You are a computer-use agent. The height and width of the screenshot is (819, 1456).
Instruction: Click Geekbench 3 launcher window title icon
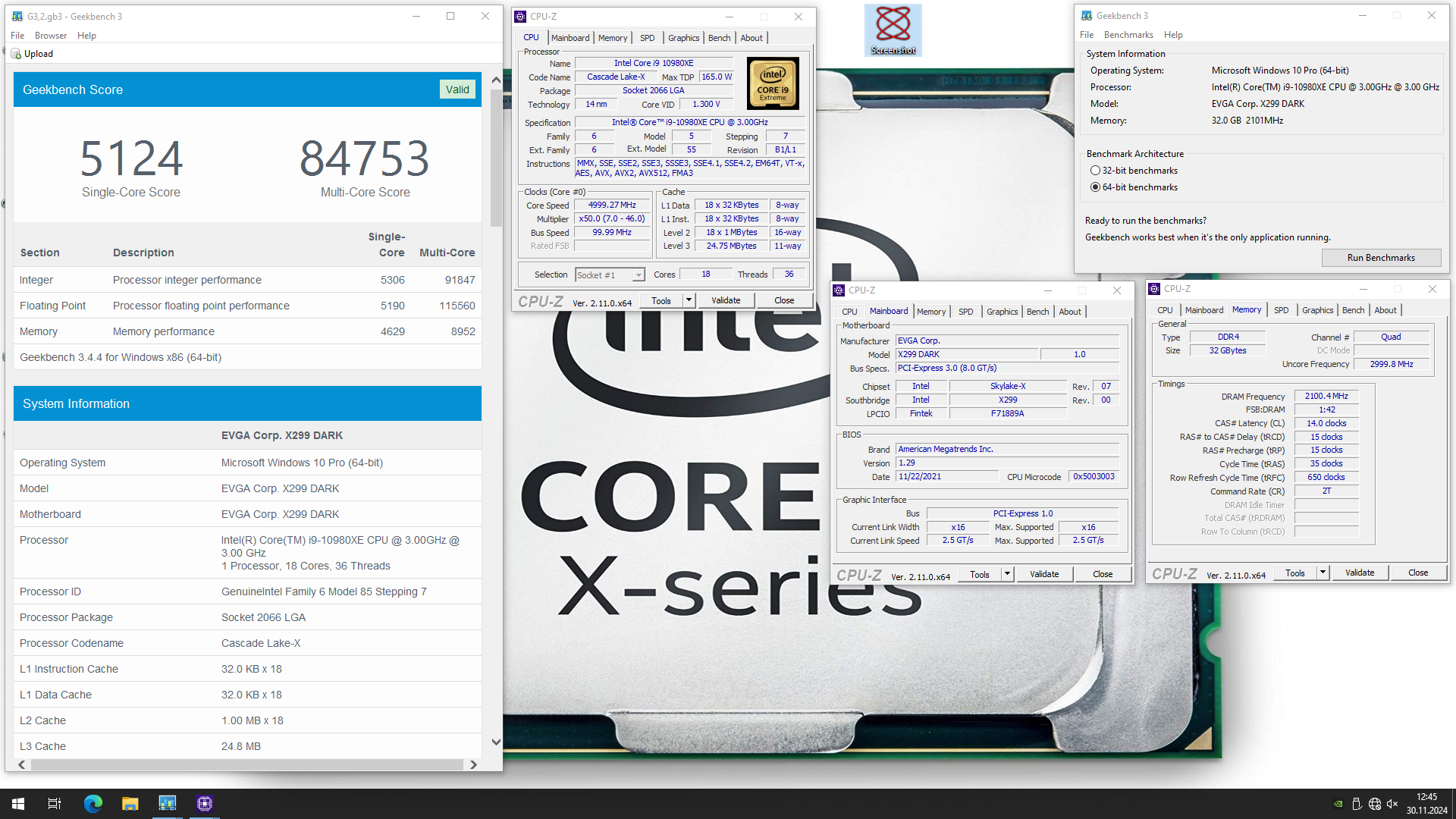(1087, 15)
